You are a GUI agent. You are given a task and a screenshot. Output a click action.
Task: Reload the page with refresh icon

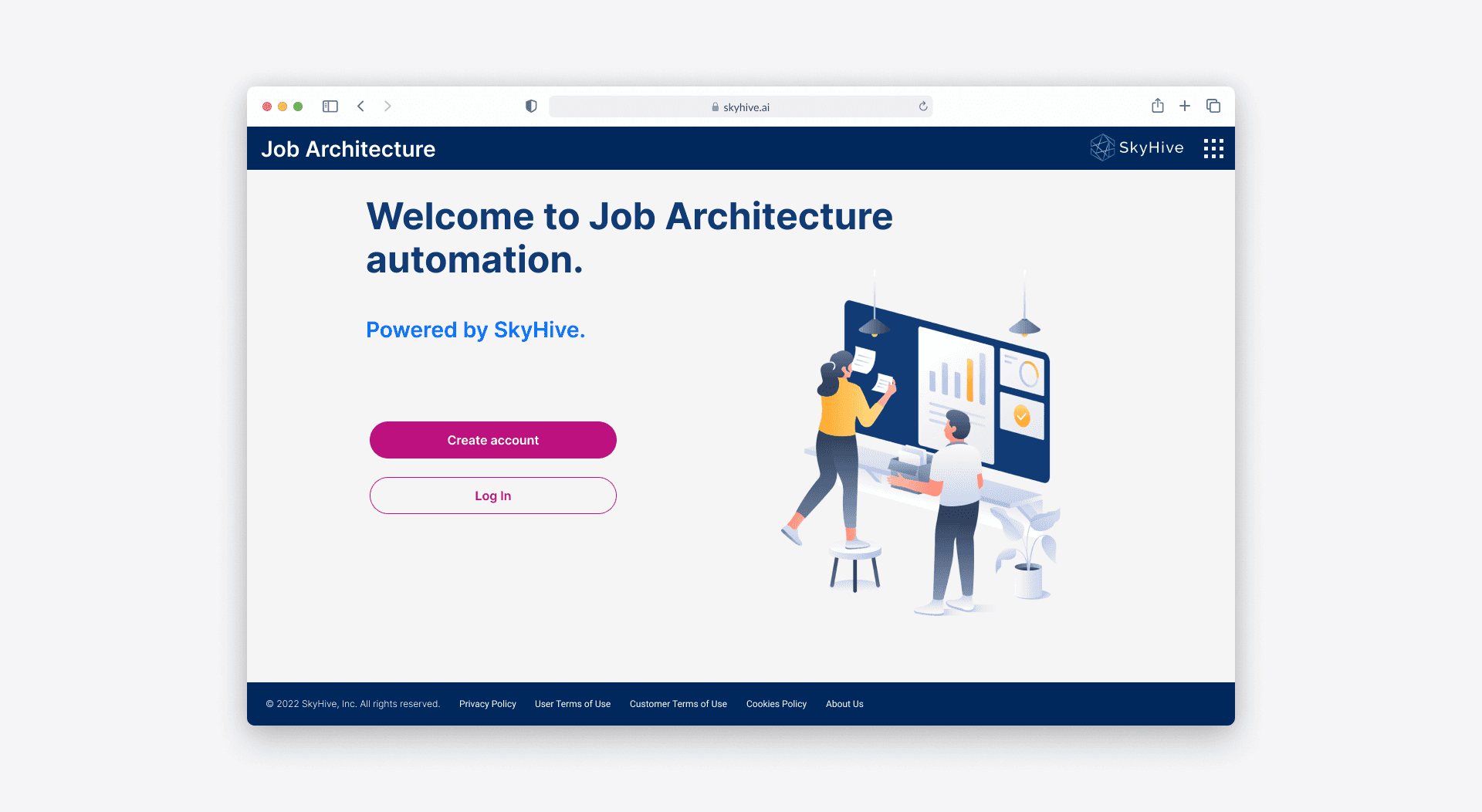click(x=922, y=107)
